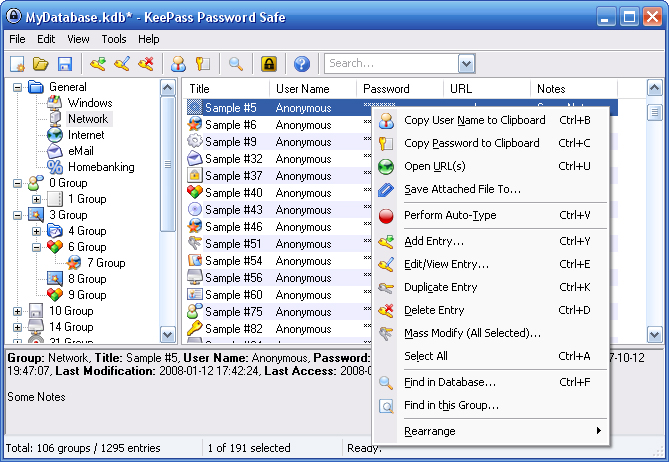Click the Add Entry toolbar key icon
The height and width of the screenshot is (462, 669).
coord(98,64)
